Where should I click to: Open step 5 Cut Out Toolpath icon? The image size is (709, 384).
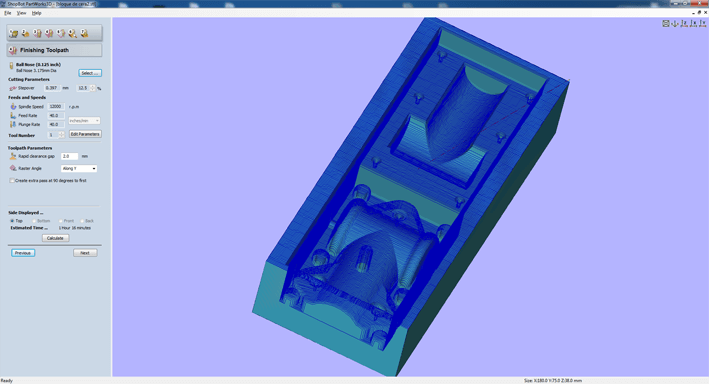61,33
